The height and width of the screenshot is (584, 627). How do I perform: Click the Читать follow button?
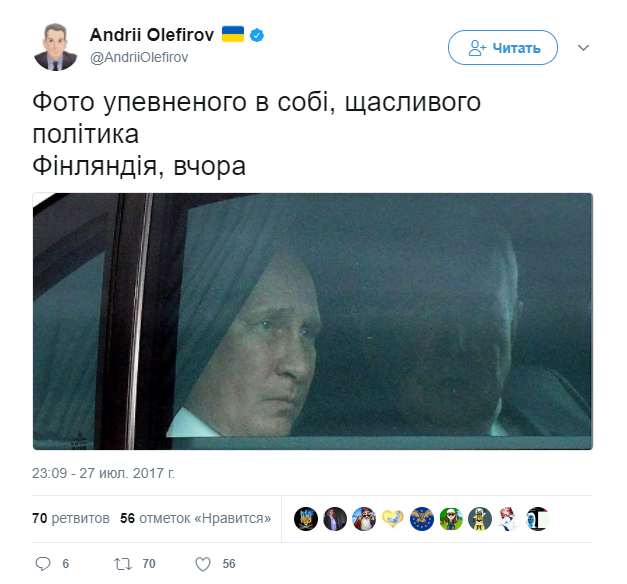503,48
